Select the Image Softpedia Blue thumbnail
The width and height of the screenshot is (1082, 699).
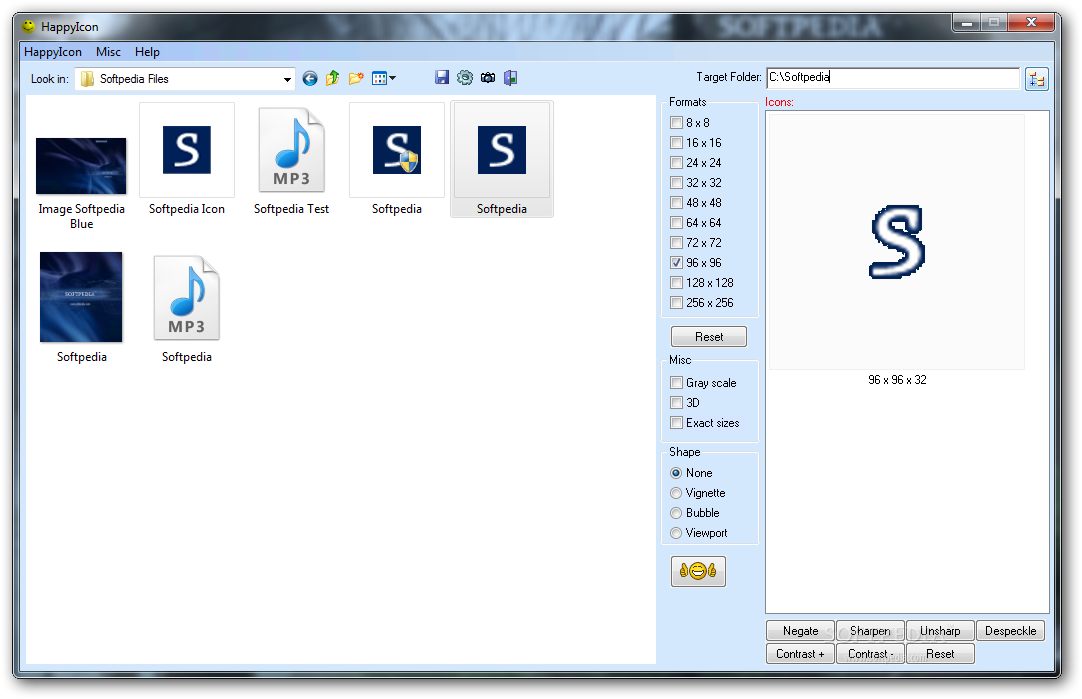[x=81, y=166]
